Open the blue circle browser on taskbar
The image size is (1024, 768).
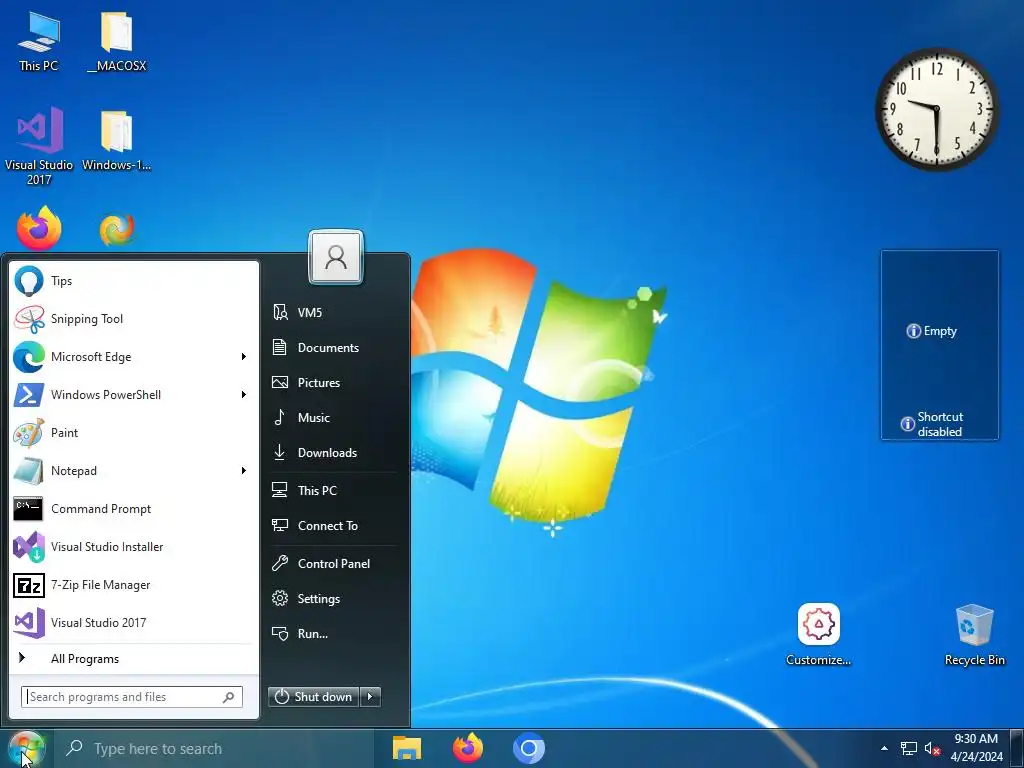pos(529,748)
